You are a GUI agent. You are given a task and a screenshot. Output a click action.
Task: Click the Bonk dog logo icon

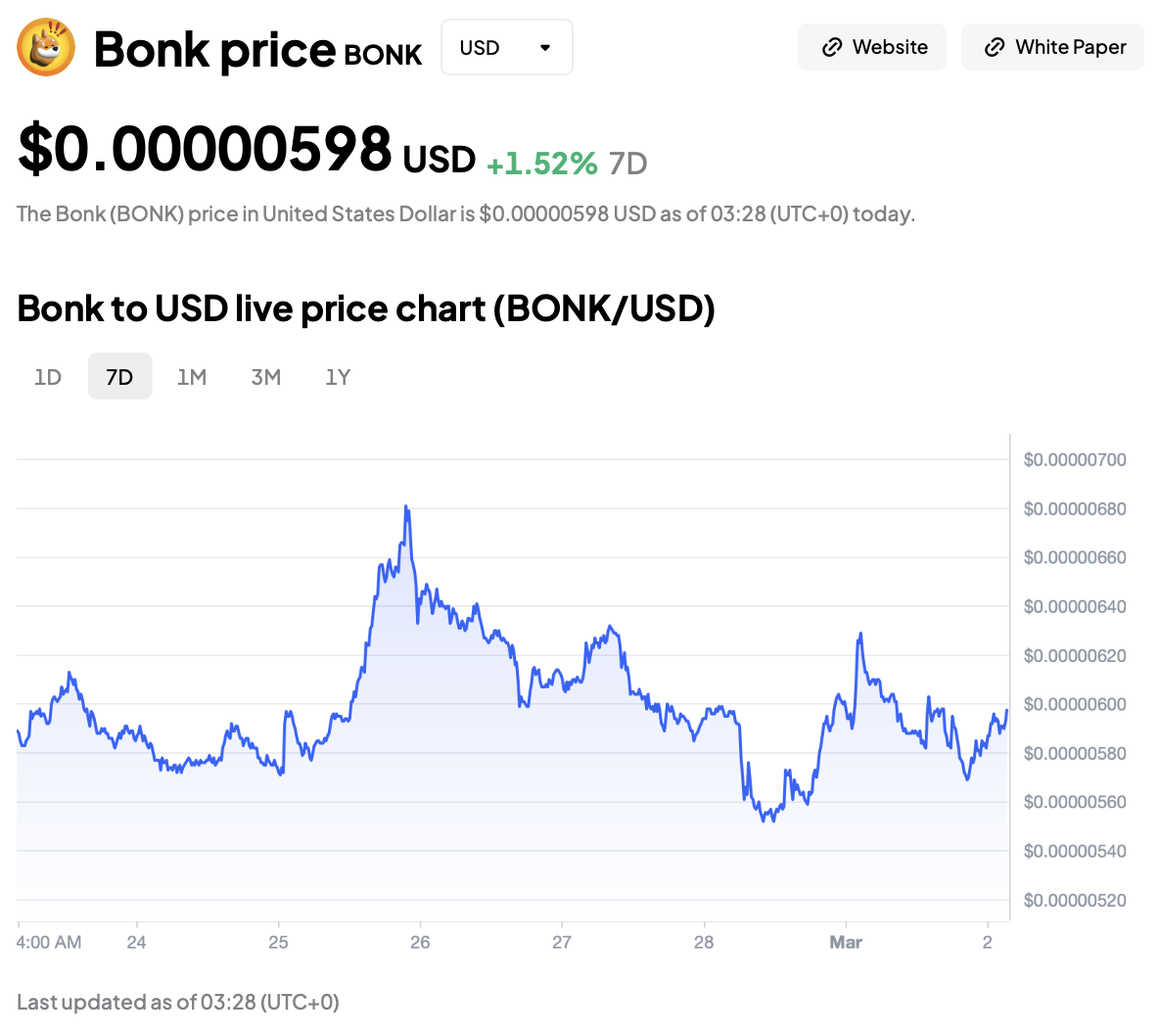46,48
